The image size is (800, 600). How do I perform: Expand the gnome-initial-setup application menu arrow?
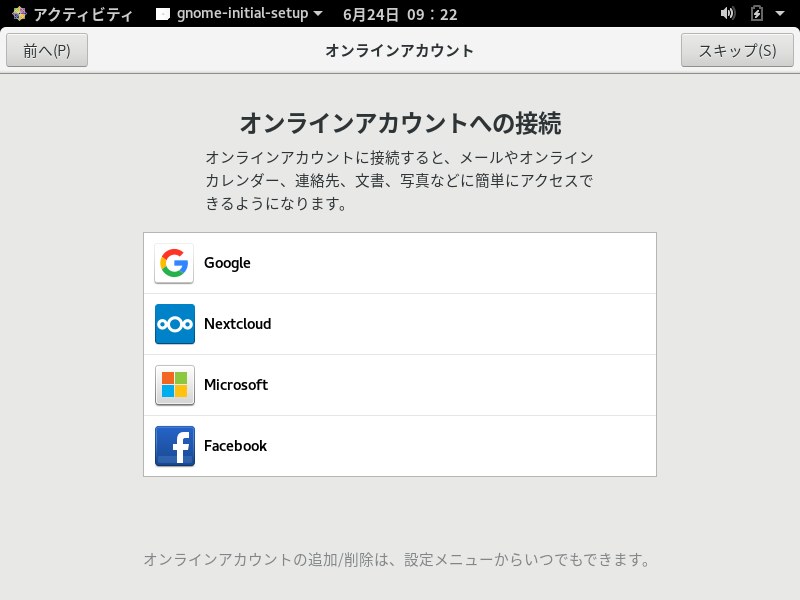pos(318,14)
